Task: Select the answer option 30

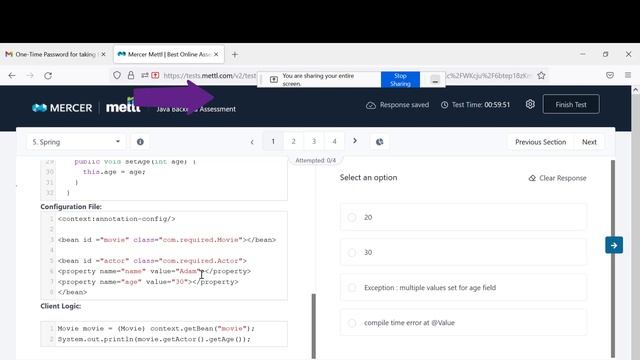Action: [464, 252]
